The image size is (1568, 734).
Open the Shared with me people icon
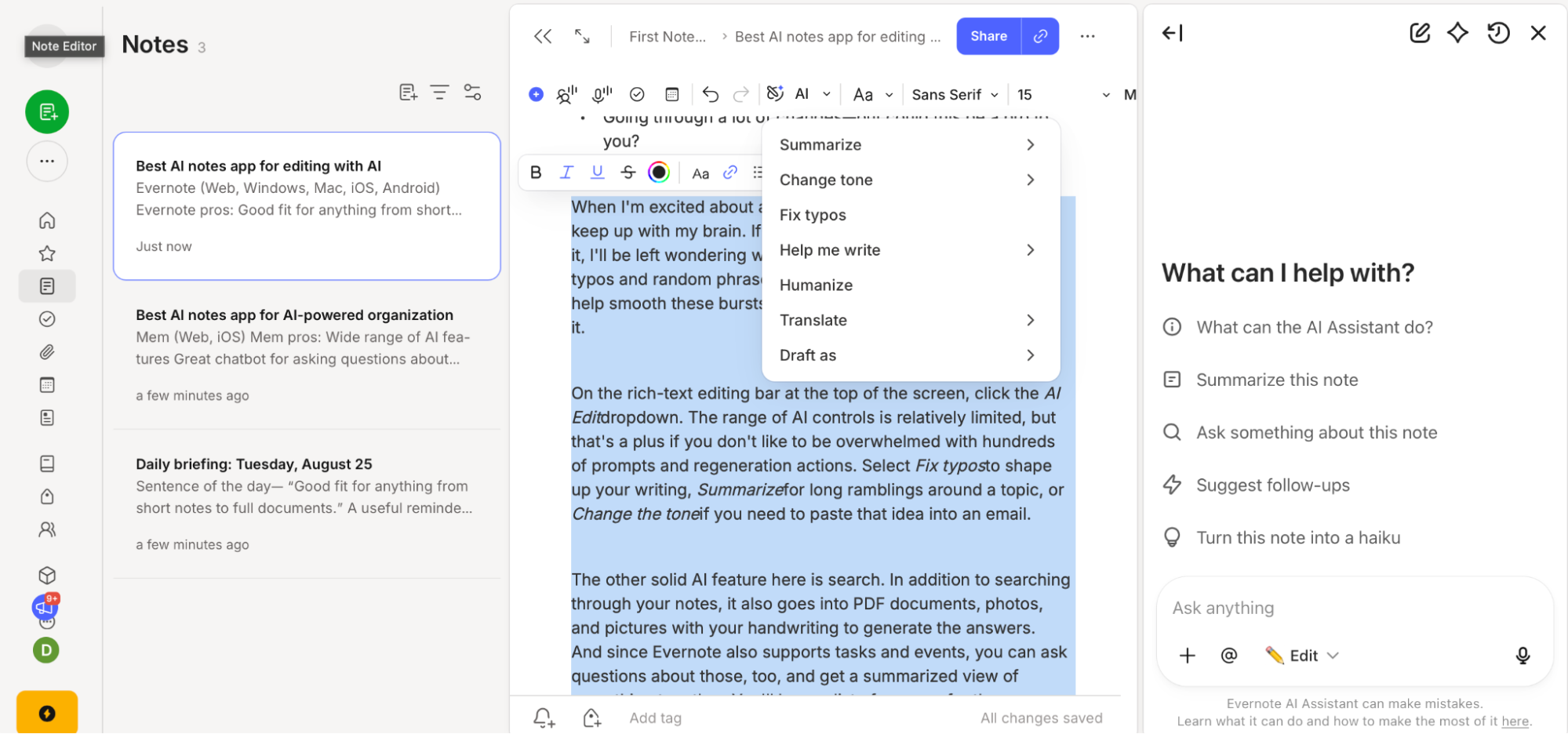click(x=47, y=529)
